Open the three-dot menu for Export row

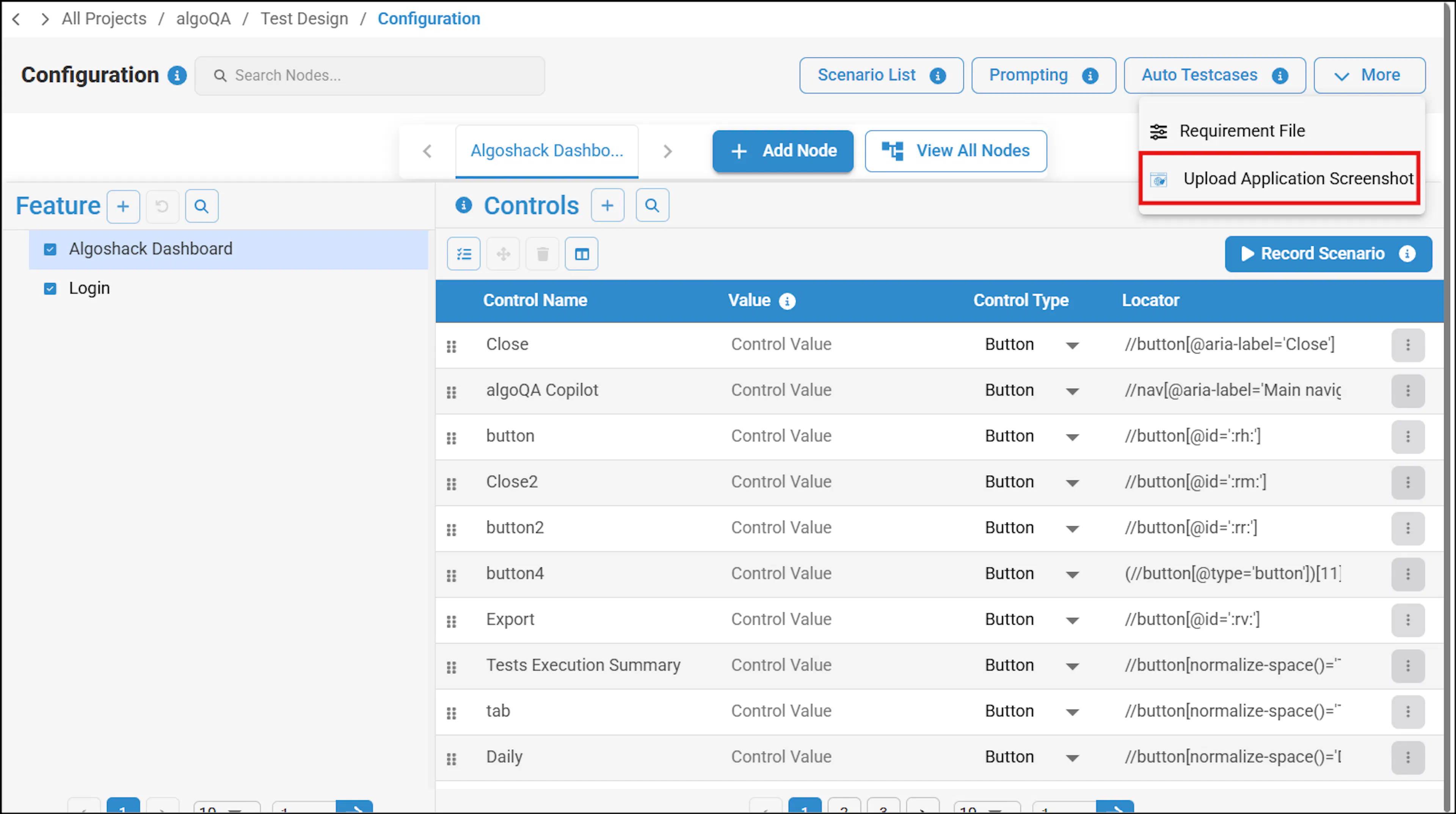click(1407, 620)
